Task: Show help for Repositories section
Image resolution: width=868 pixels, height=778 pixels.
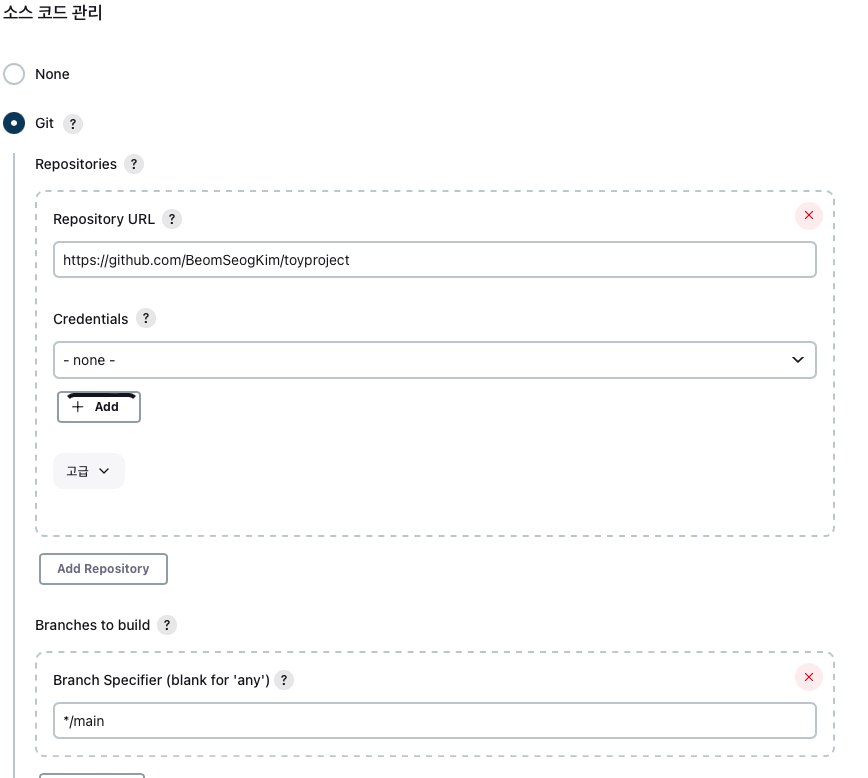Action: coord(134,164)
